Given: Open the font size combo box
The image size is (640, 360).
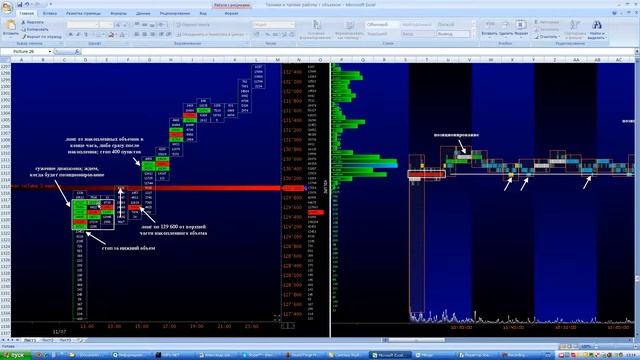Looking at the screenshot, I should point(107,25).
